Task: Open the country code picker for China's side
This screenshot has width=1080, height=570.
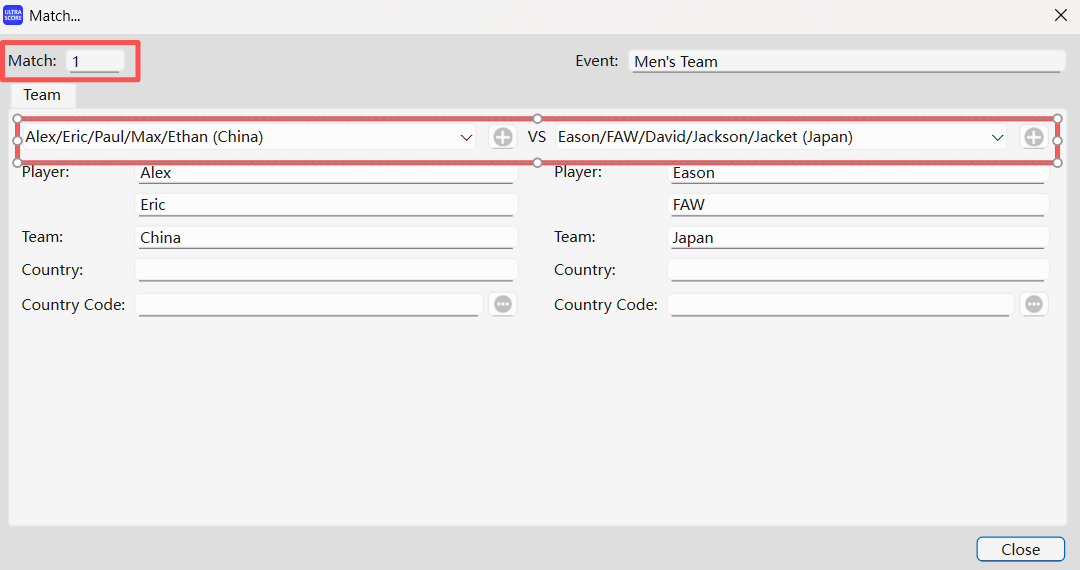Action: point(503,304)
